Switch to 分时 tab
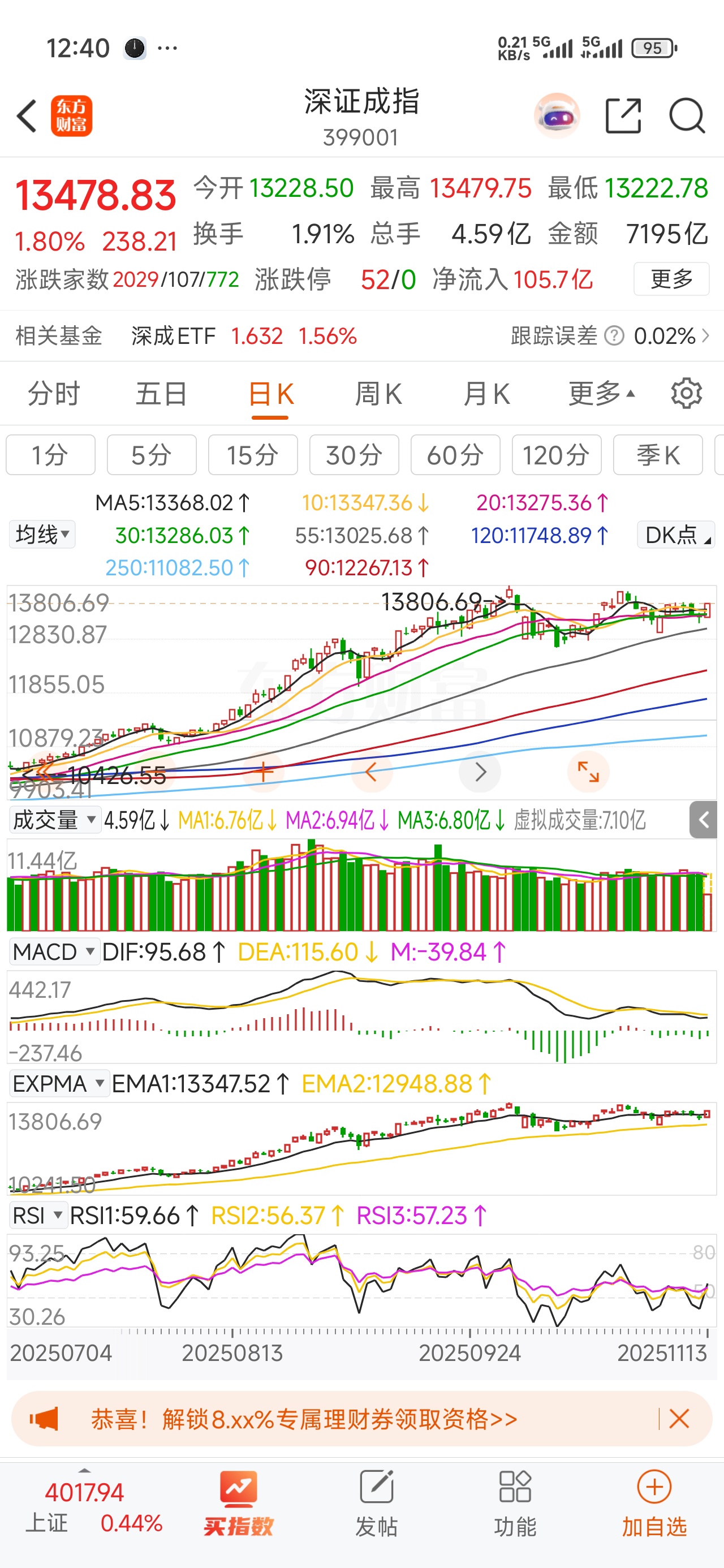Screen dimensions: 724x1568 coord(54,394)
